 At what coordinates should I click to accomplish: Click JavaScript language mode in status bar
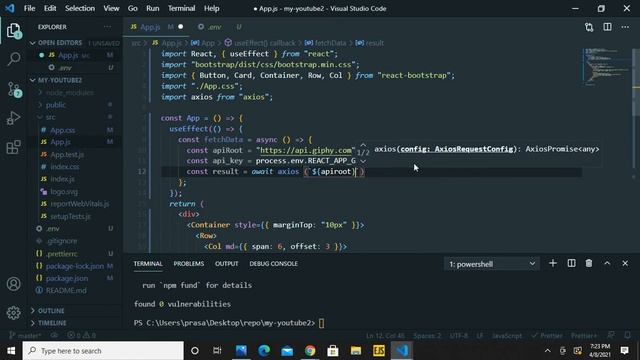click(507, 336)
